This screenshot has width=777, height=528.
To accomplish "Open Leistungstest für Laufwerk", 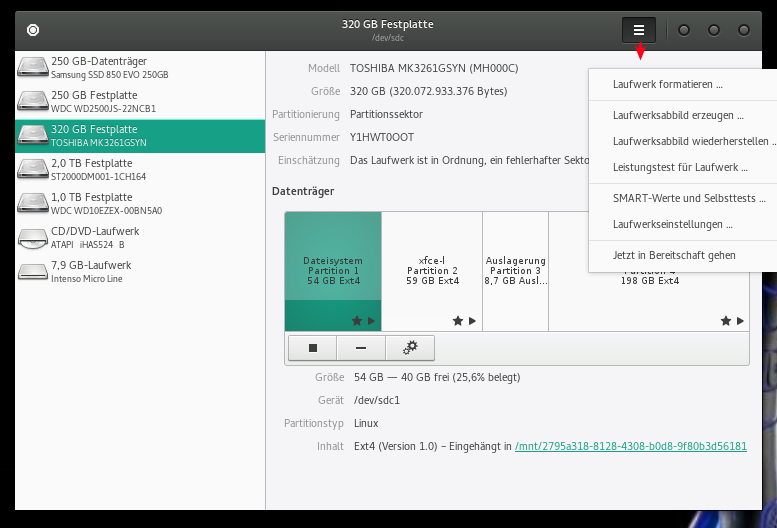I will coord(680,167).
